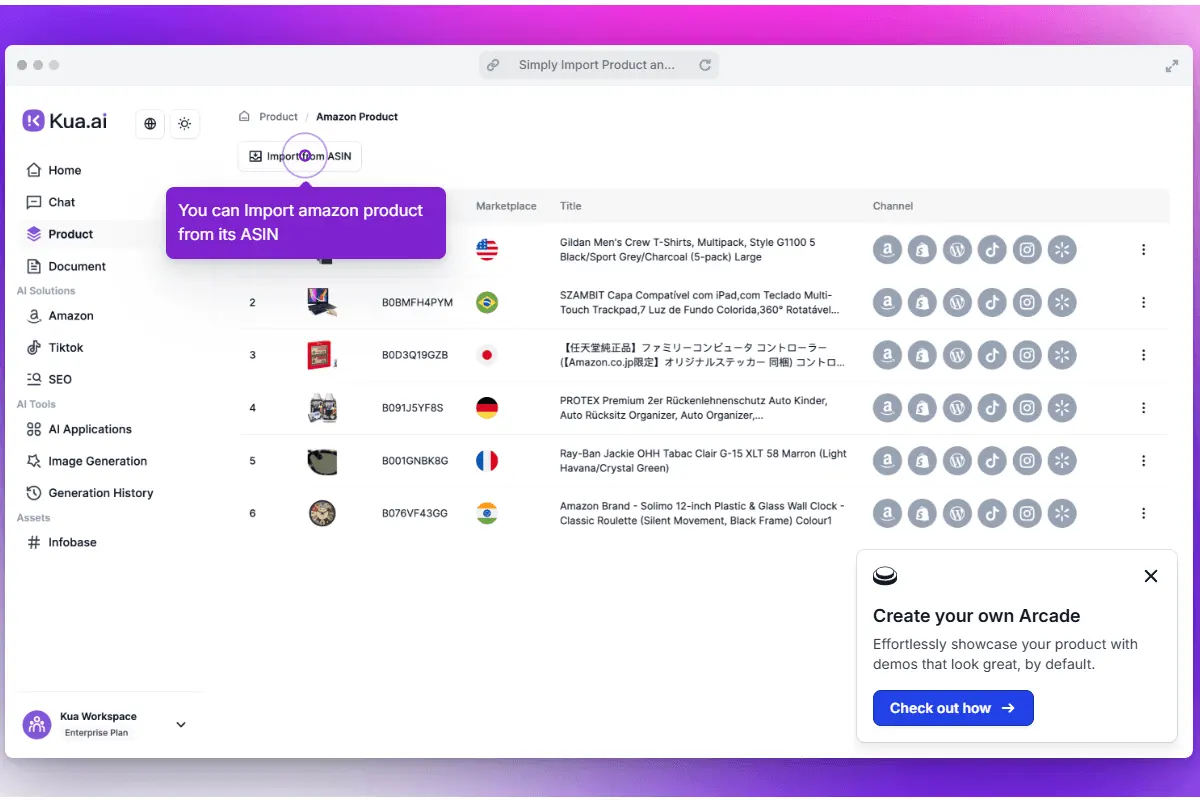The height and width of the screenshot is (800, 1200).
Task: Click Shopify channel icon for B0D3Q19GZB row
Action: 922,355
